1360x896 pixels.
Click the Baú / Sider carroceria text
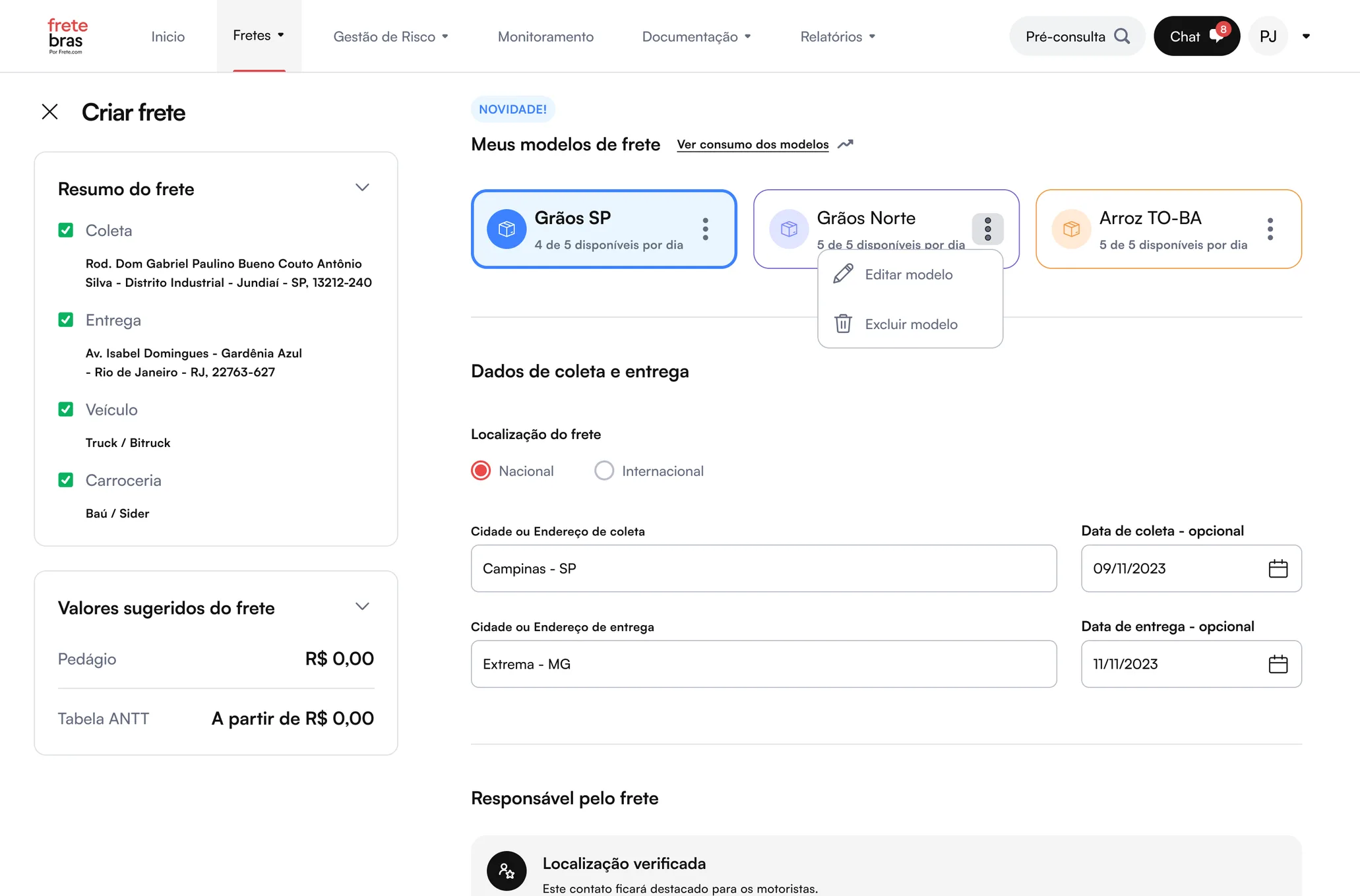point(117,514)
